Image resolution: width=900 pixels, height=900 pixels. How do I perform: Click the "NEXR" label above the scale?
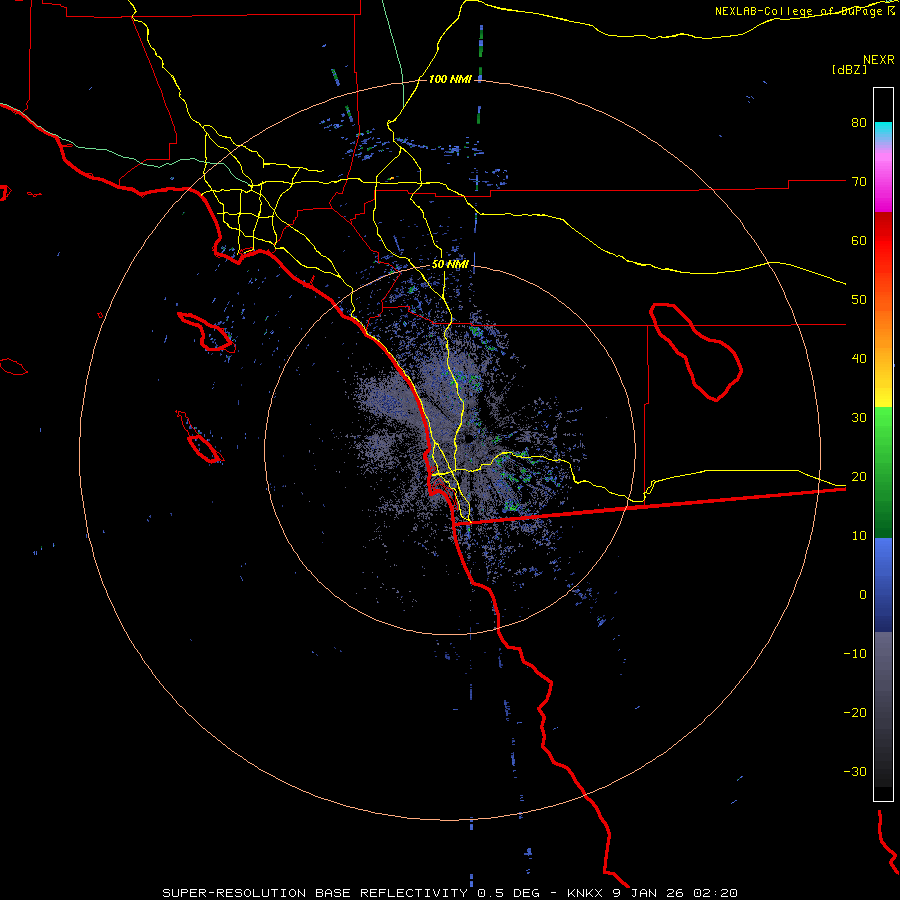pyautogui.click(x=879, y=60)
